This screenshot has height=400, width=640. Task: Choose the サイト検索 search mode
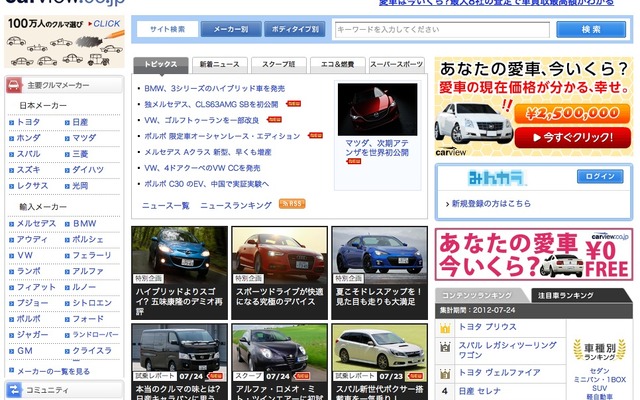tap(167, 29)
